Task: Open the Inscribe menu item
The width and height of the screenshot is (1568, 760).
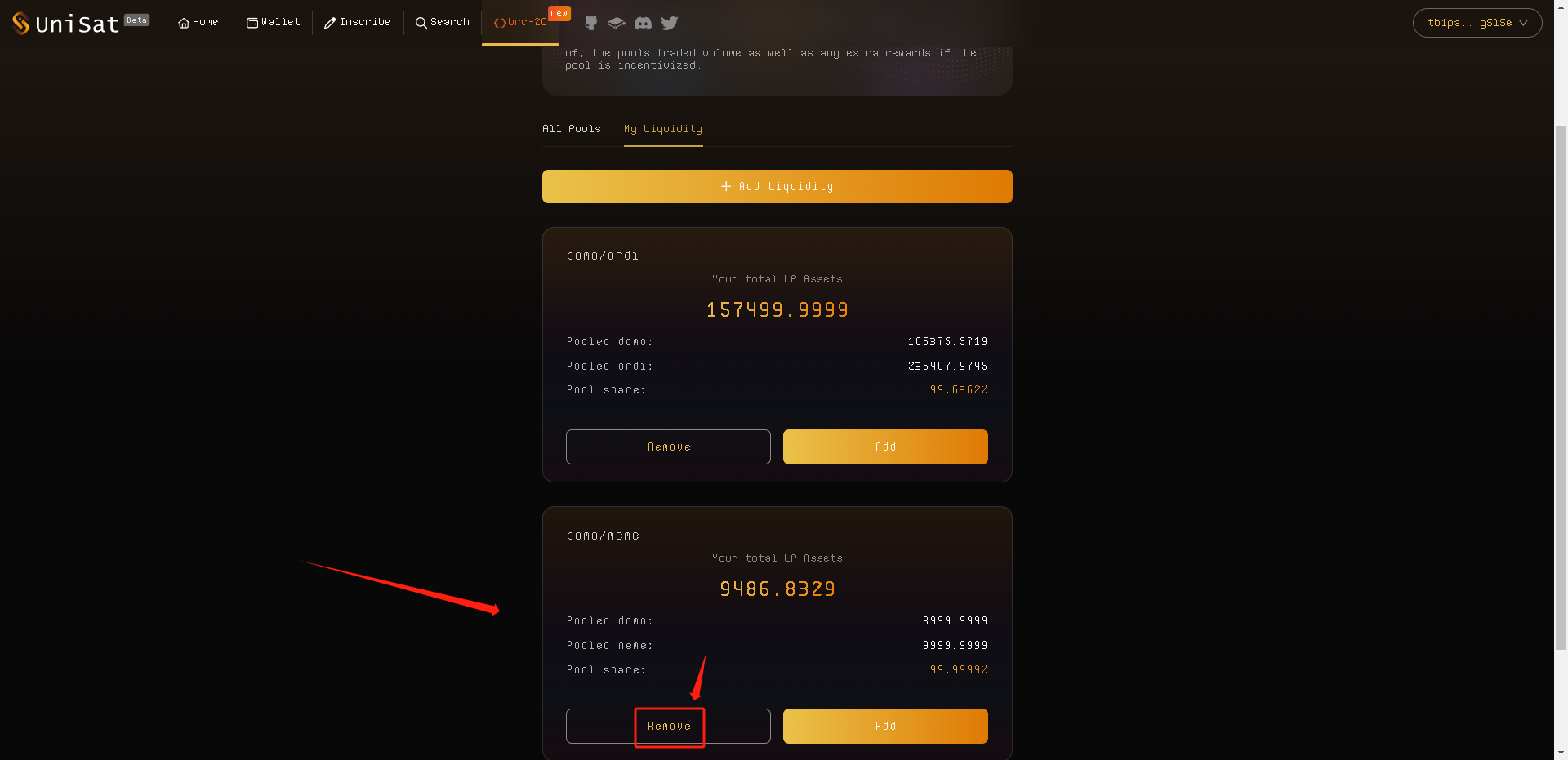Action: click(x=358, y=23)
